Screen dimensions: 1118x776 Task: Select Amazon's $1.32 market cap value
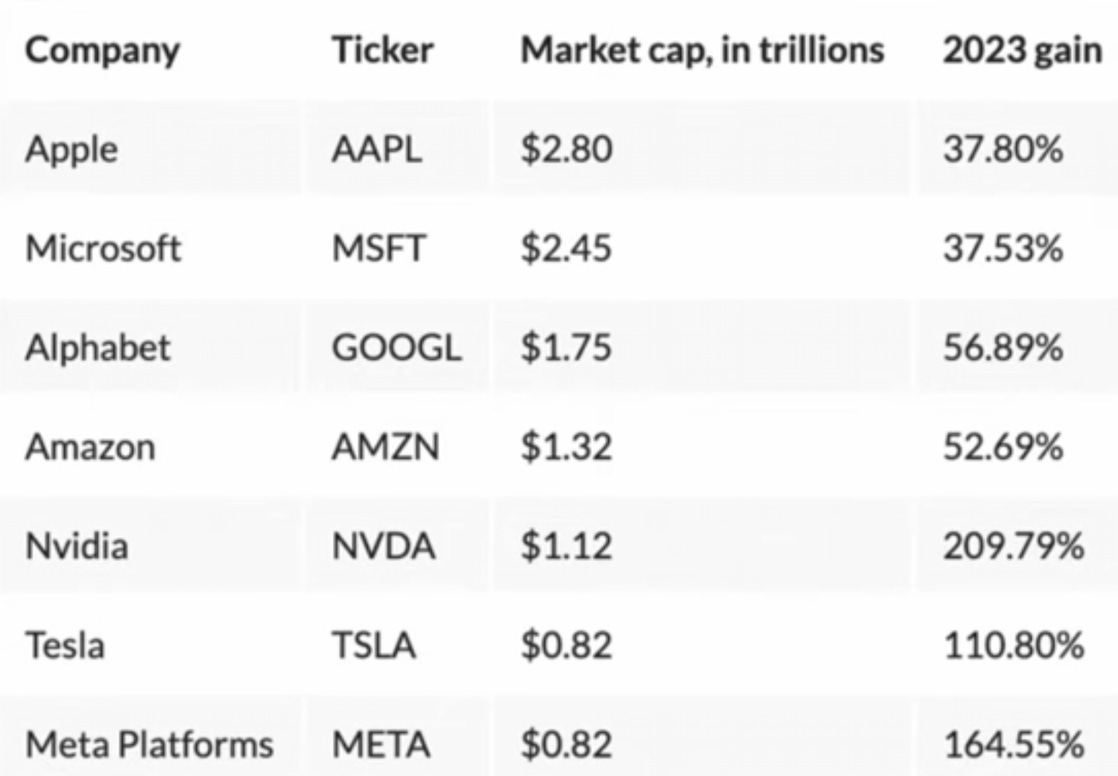point(566,447)
